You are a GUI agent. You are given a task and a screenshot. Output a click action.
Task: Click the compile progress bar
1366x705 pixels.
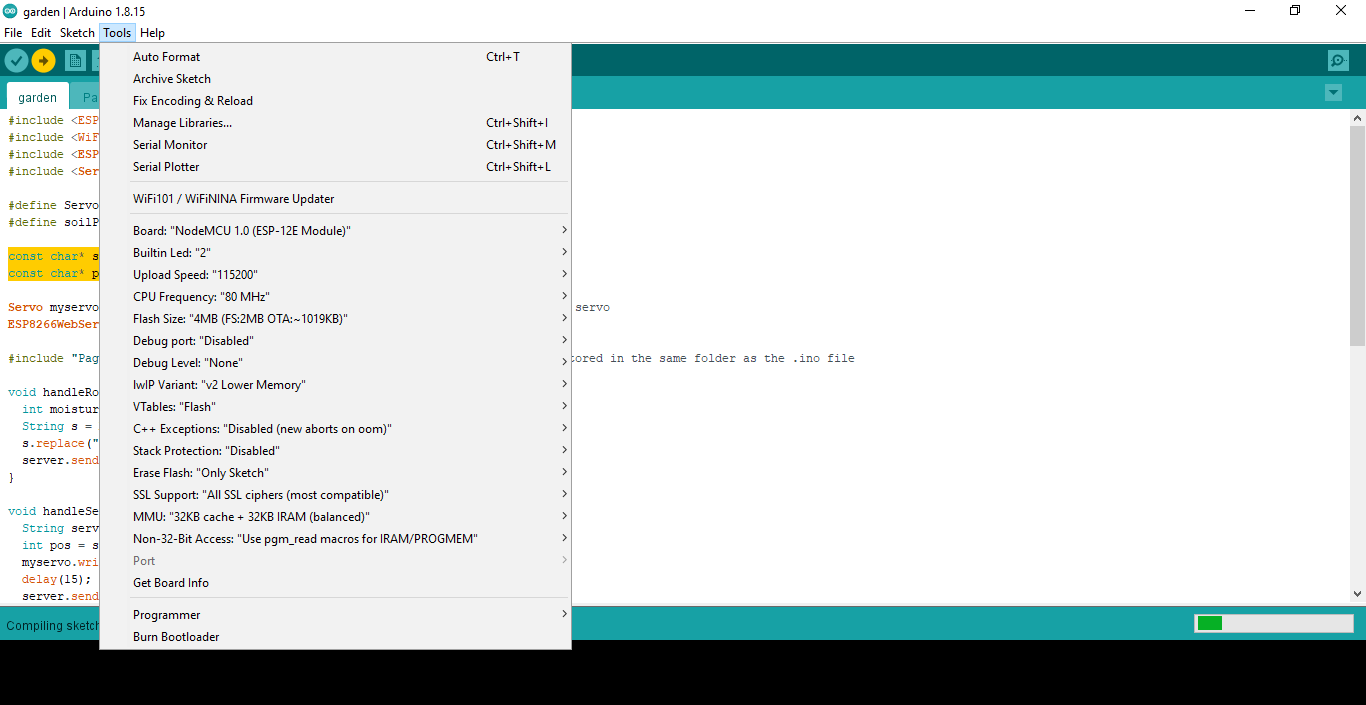tap(1273, 623)
